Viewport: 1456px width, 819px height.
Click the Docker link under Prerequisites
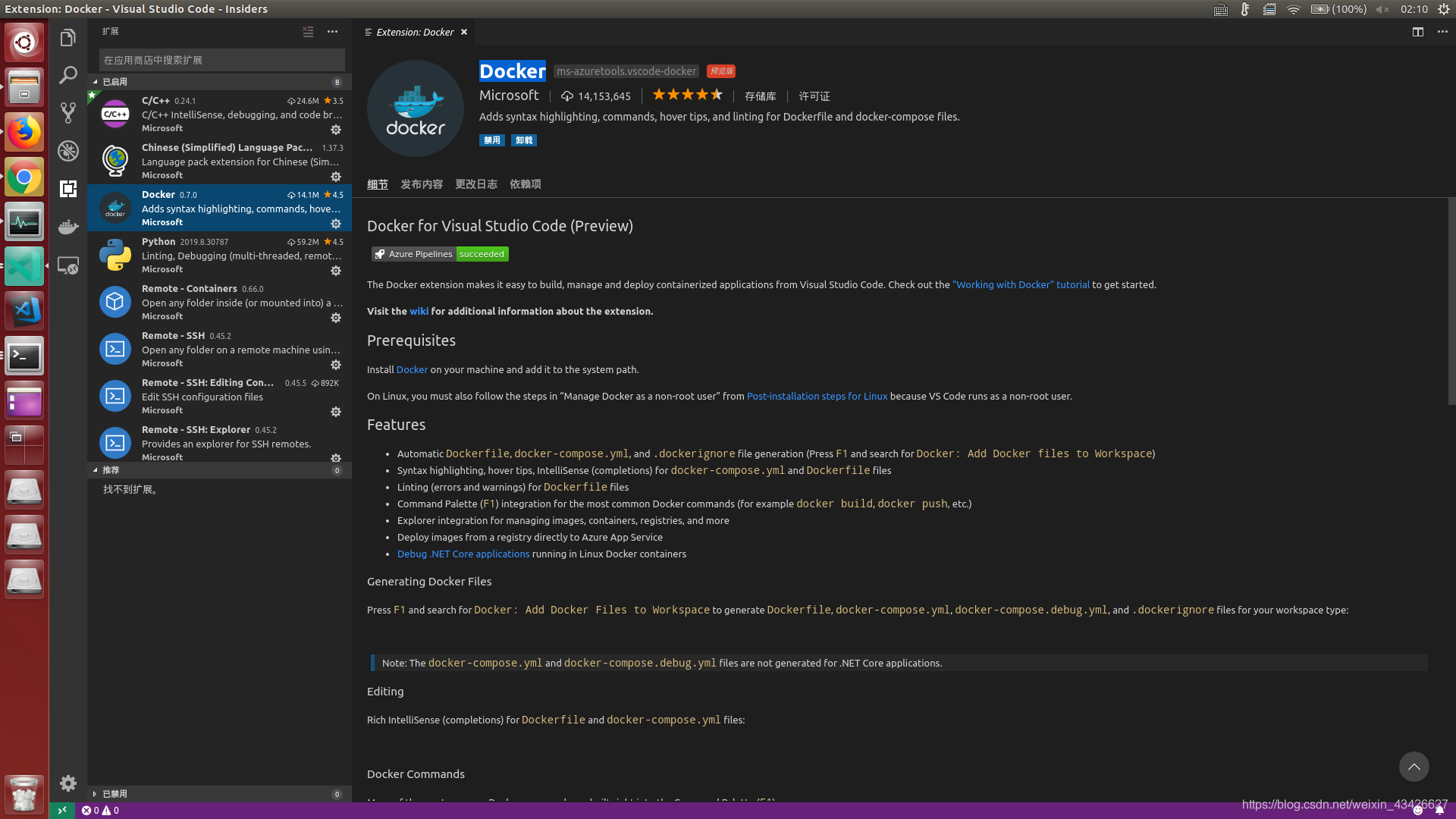point(412,370)
